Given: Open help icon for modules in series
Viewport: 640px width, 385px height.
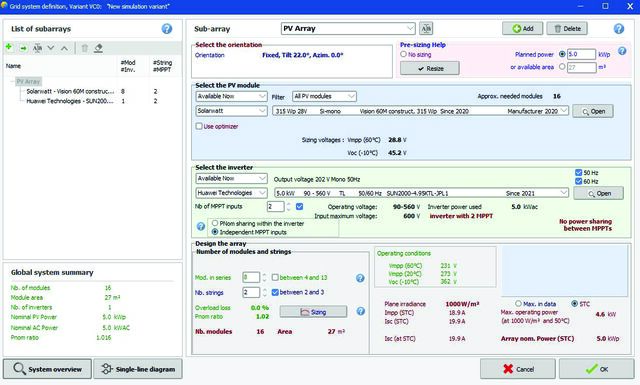Looking at the screenshot, I should 360,278.
